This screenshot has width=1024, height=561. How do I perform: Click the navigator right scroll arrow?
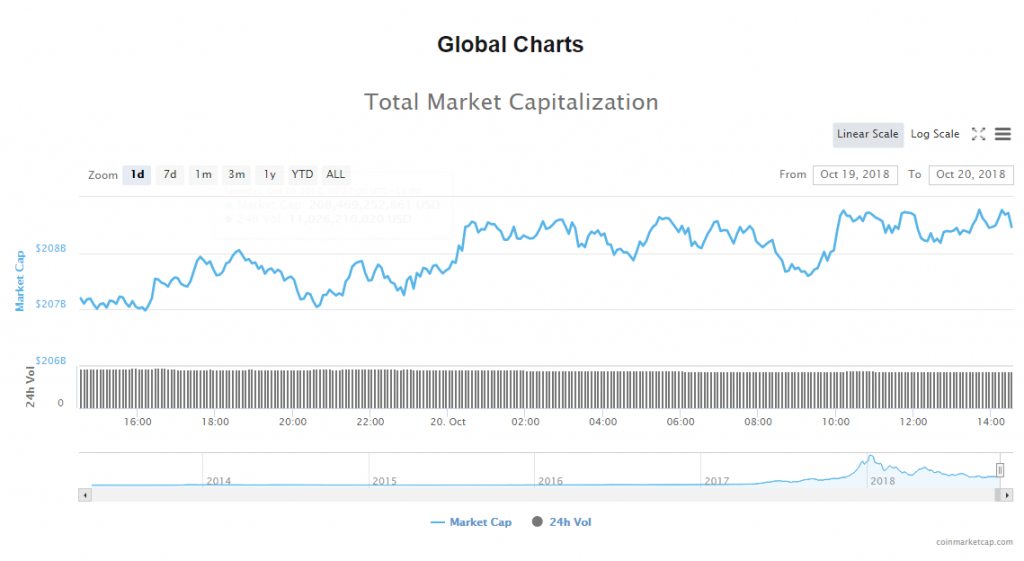coord(1007,494)
